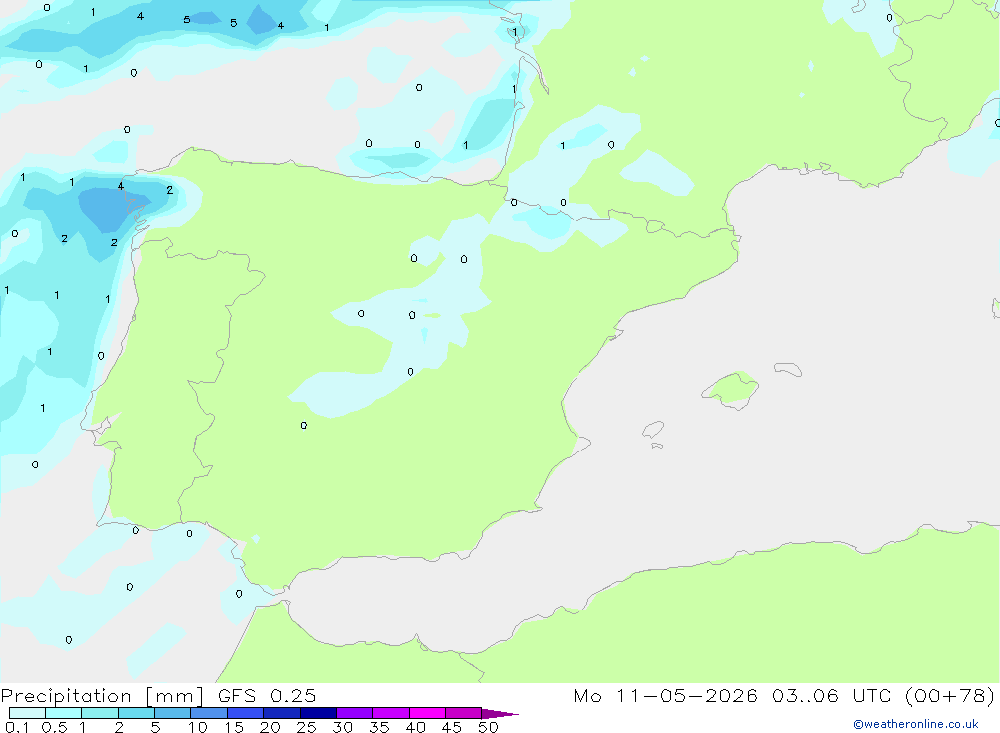Click Ibiza island outline on the map
The height and width of the screenshot is (733, 1000).
(653, 430)
